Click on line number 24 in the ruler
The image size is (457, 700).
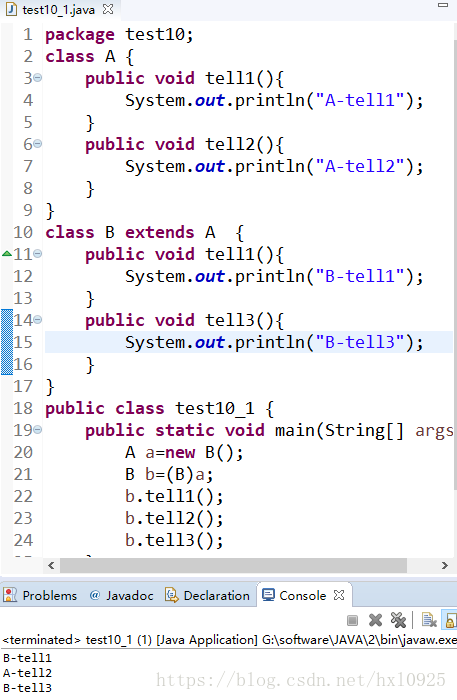click(23, 540)
